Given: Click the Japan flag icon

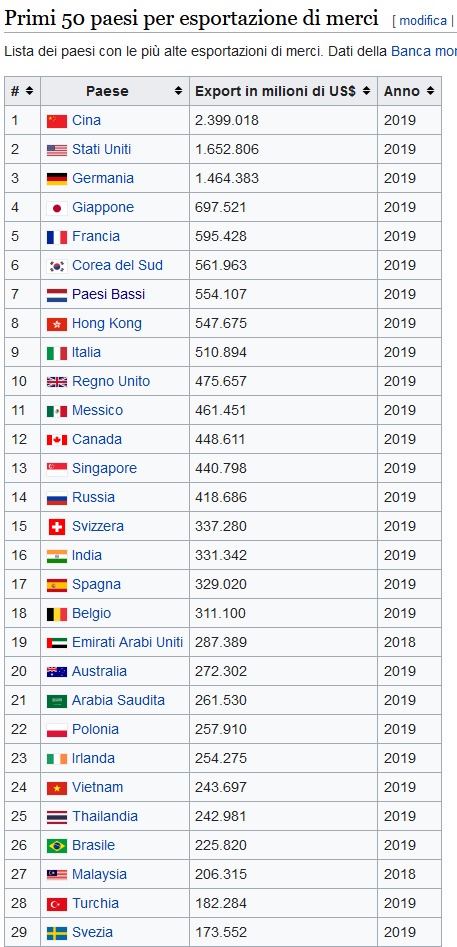Looking at the screenshot, I should 57,208.
